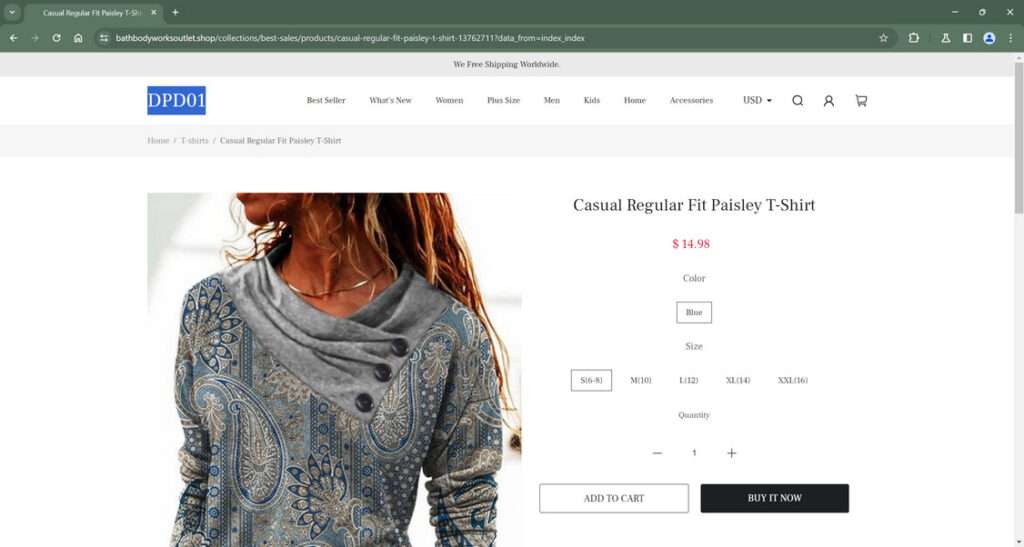Screen dimensions: 1024x547
Task: Select size M(10)
Action: (x=641, y=380)
